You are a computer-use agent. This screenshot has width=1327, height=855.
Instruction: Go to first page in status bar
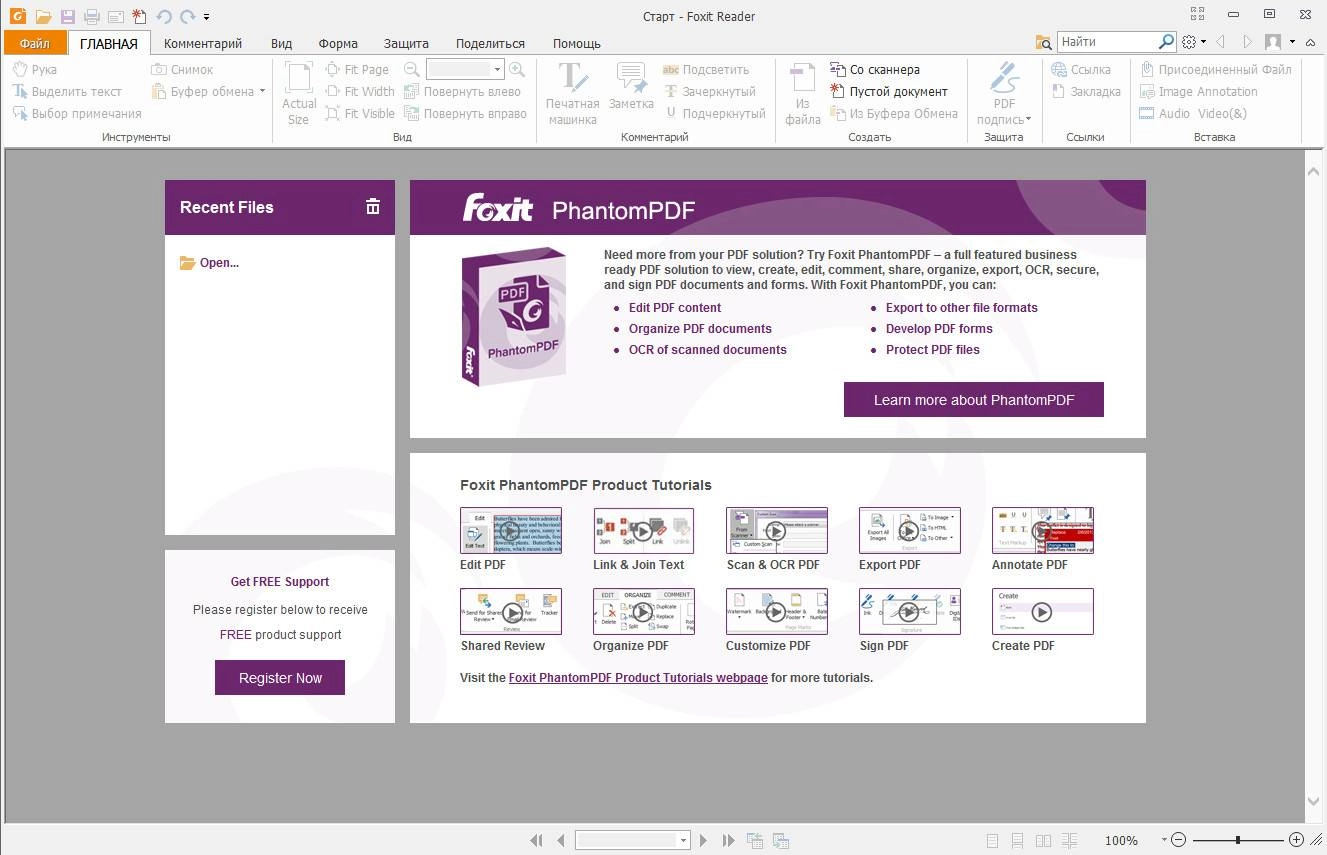536,841
